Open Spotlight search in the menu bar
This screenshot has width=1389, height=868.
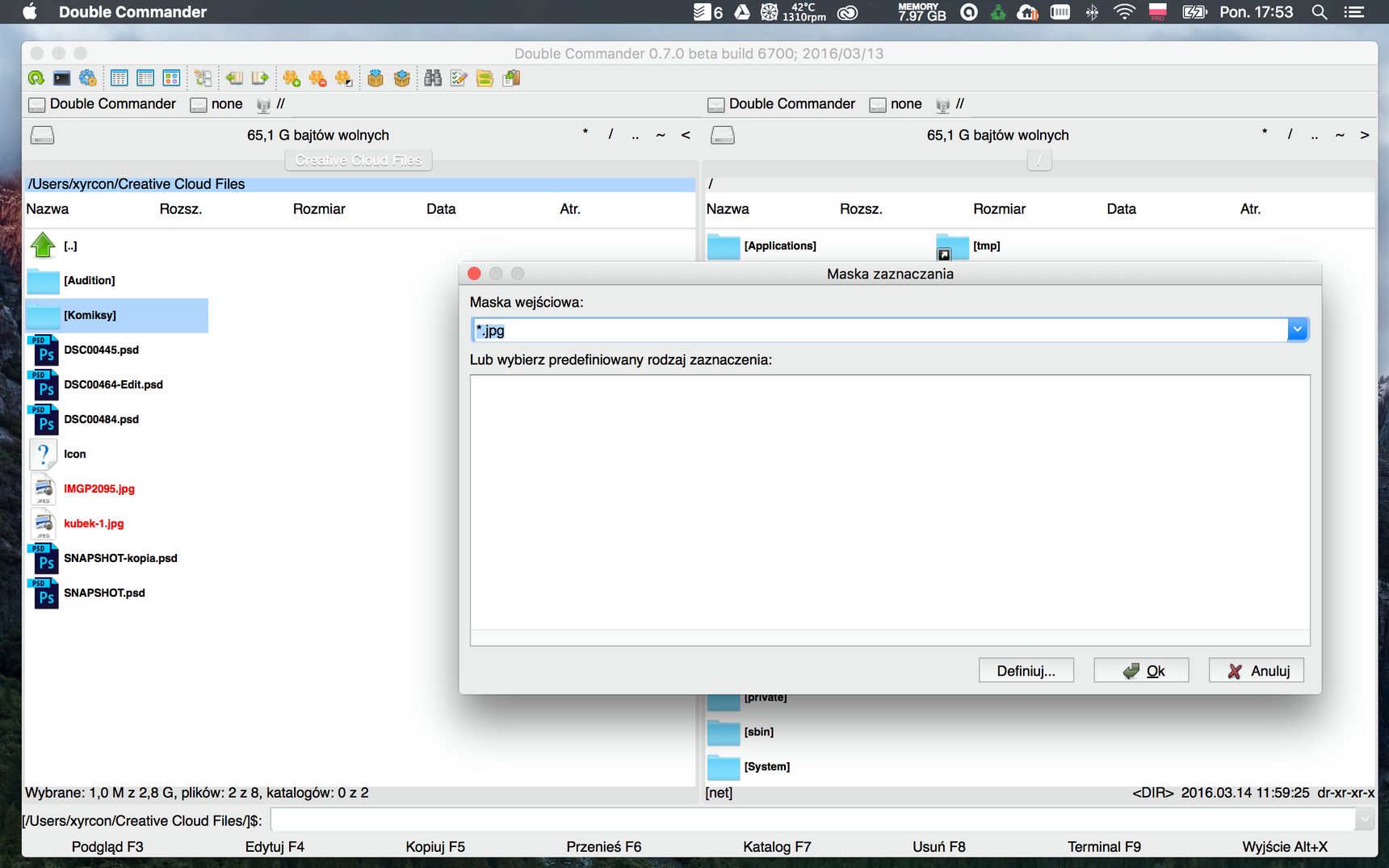click(1320, 12)
